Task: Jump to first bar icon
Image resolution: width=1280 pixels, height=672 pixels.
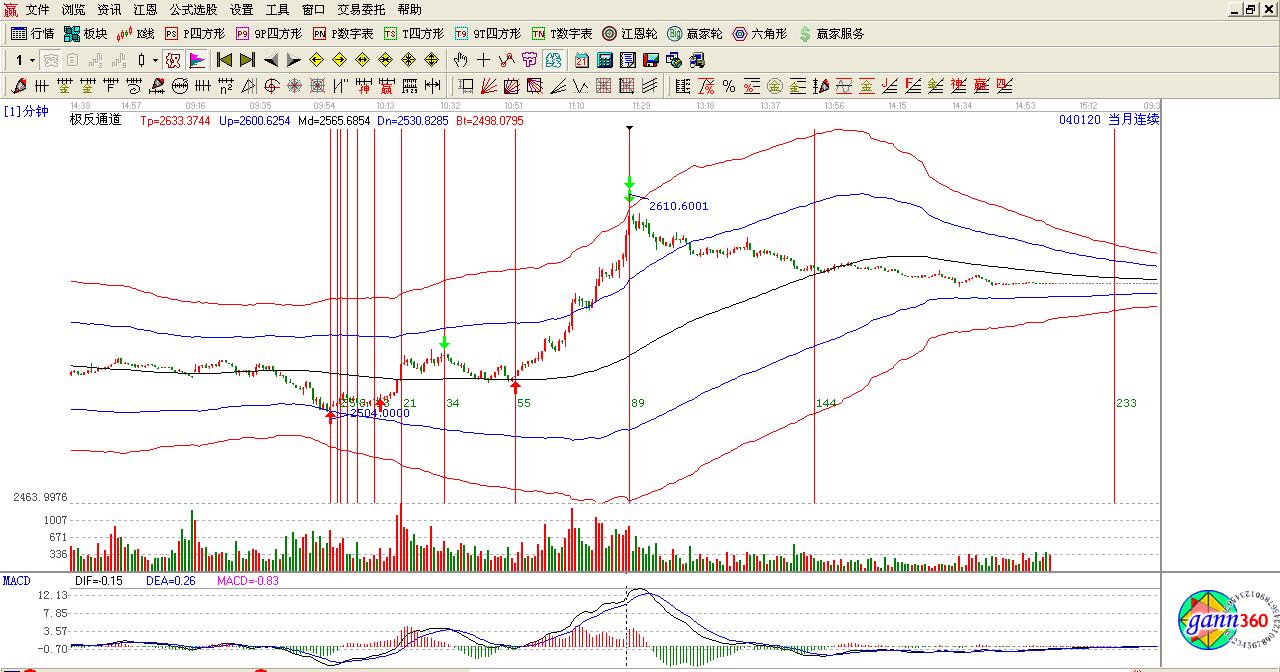Action: pos(225,60)
